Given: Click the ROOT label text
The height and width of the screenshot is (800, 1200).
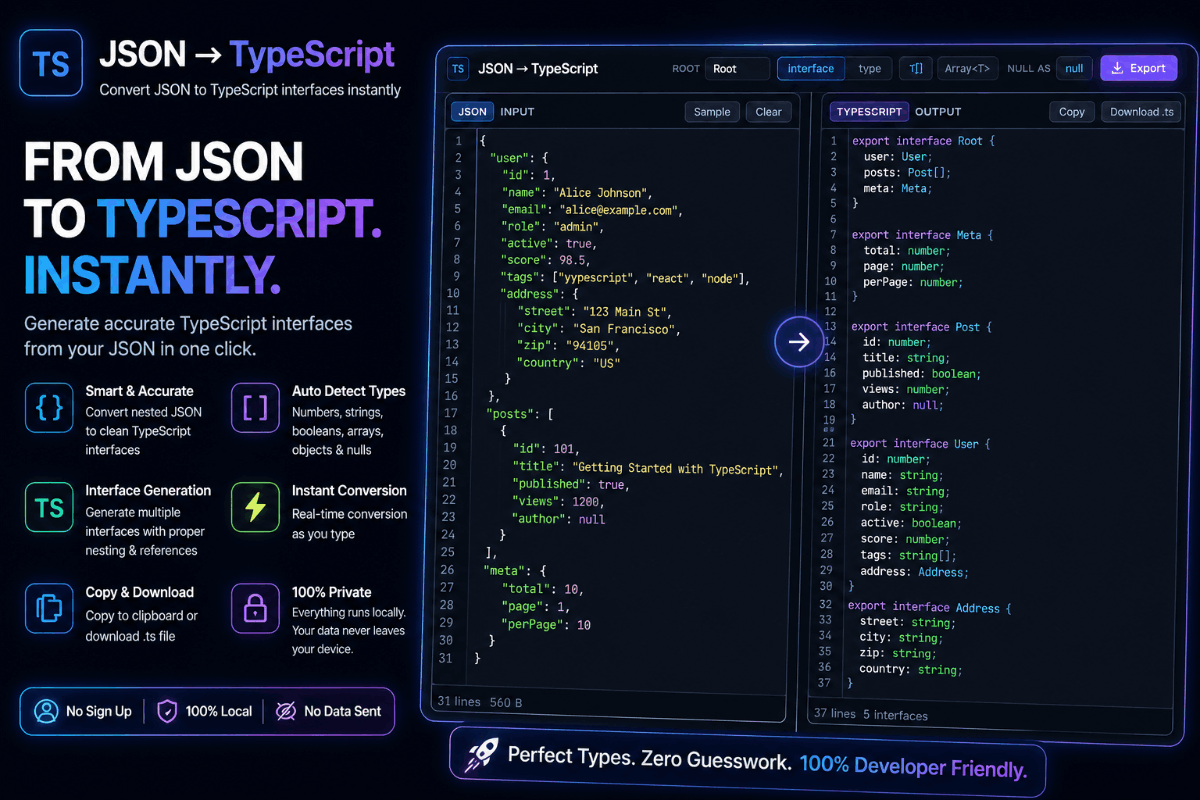Looking at the screenshot, I should [686, 69].
